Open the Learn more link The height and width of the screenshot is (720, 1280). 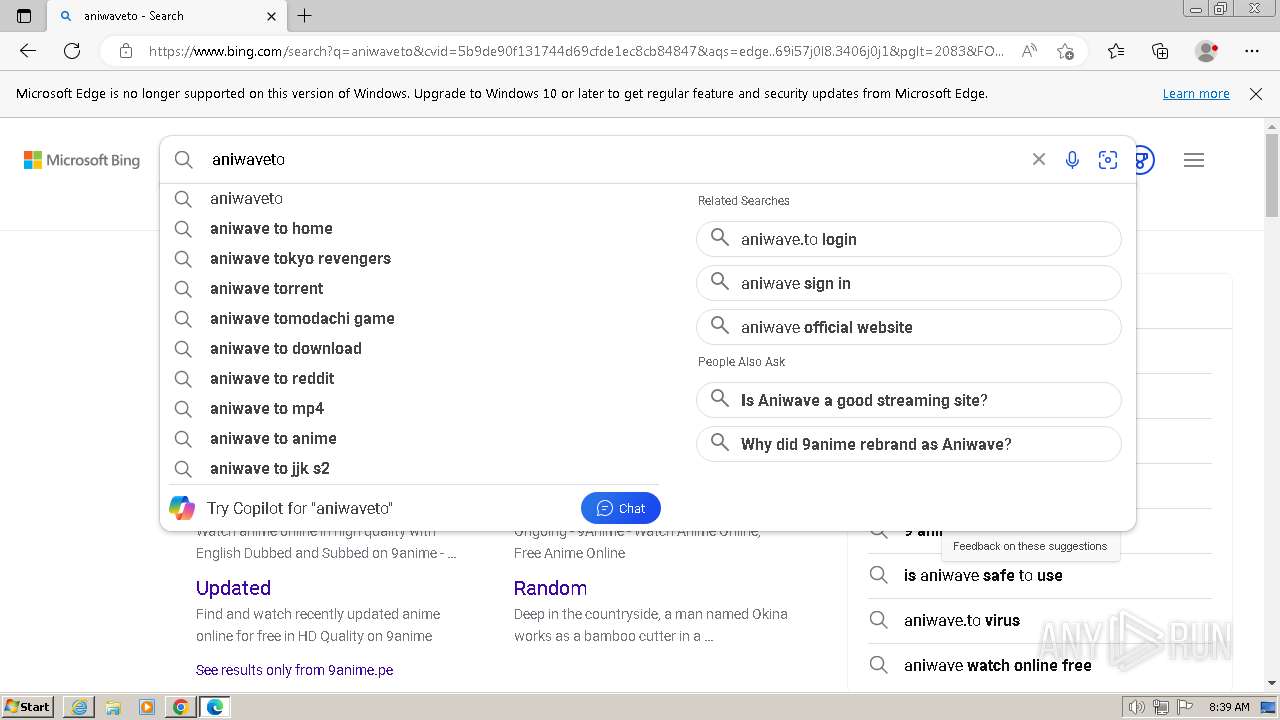[1196, 94]
